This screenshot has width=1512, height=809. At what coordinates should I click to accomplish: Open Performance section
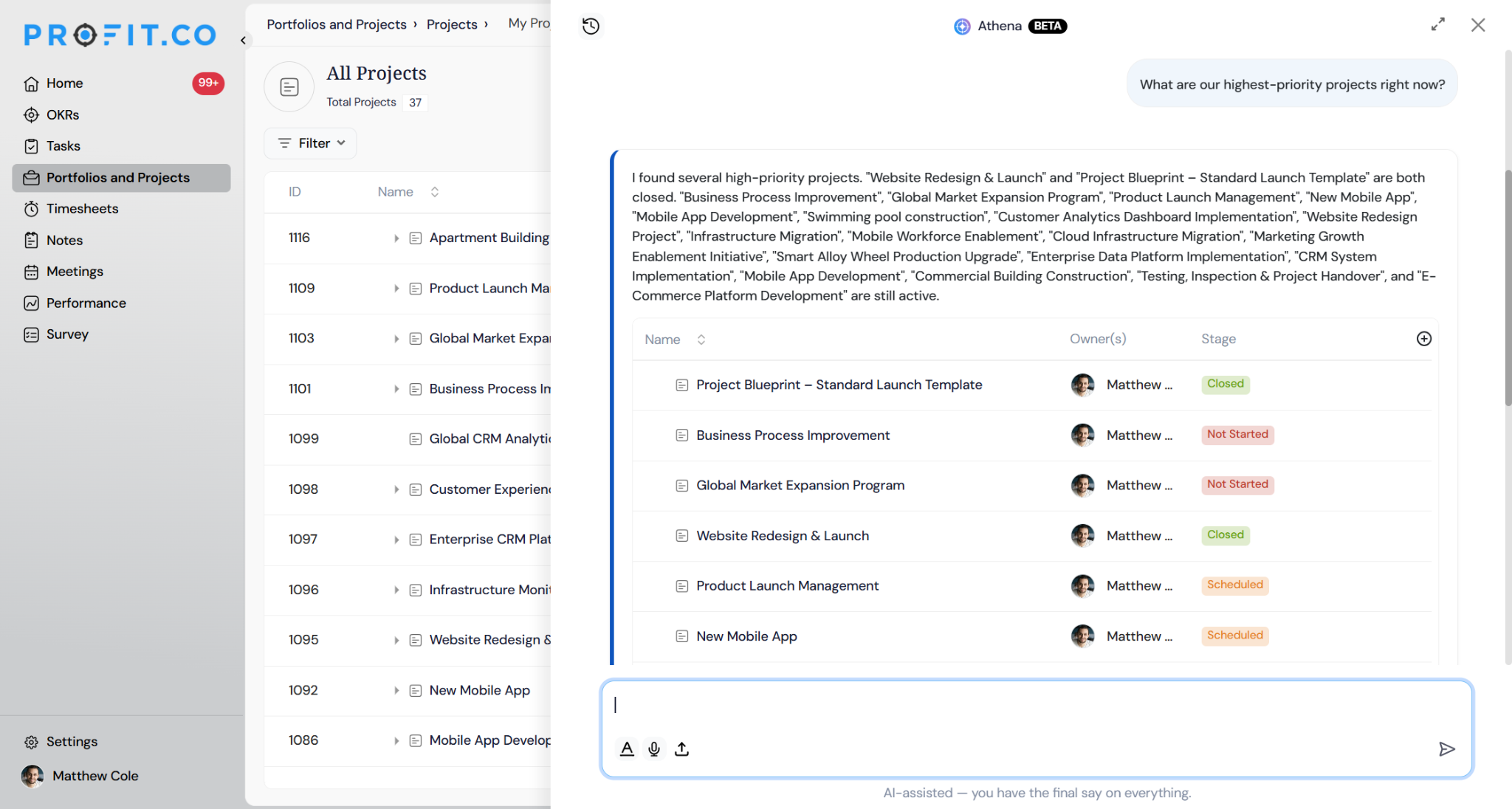86,303
